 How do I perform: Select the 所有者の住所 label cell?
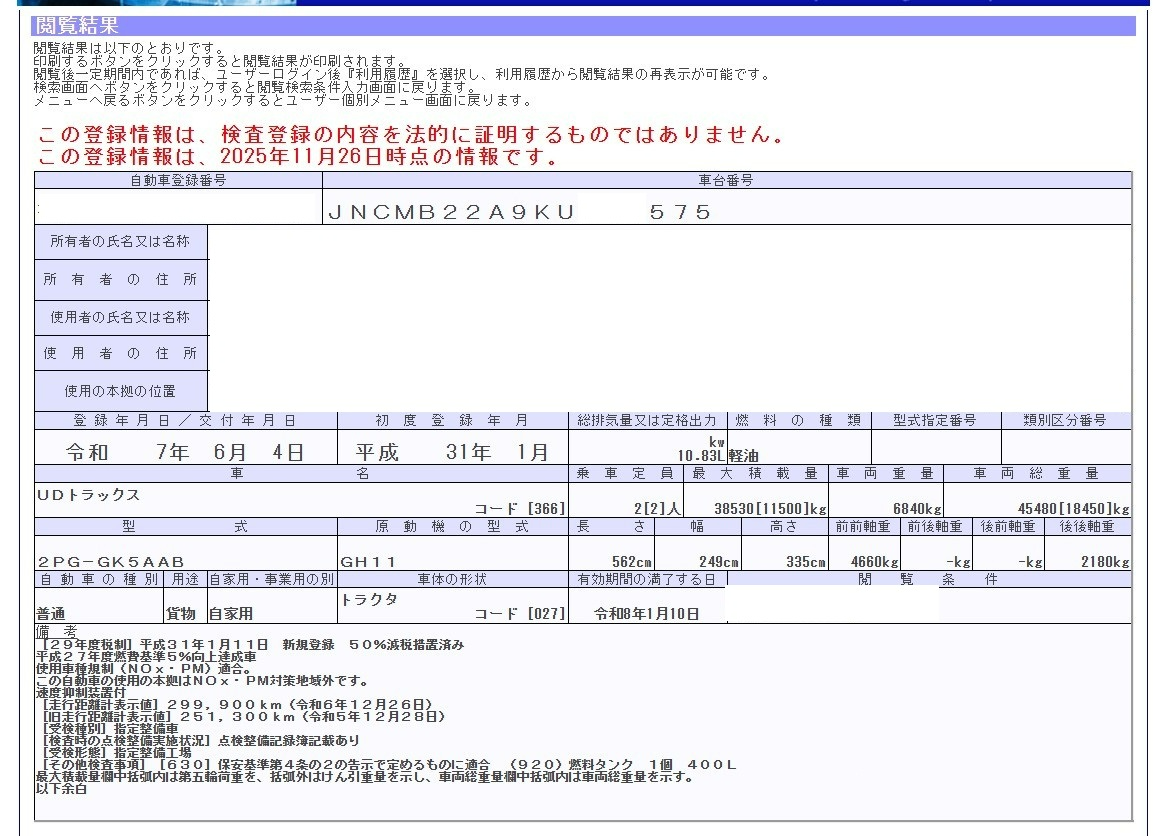(120, 280)
